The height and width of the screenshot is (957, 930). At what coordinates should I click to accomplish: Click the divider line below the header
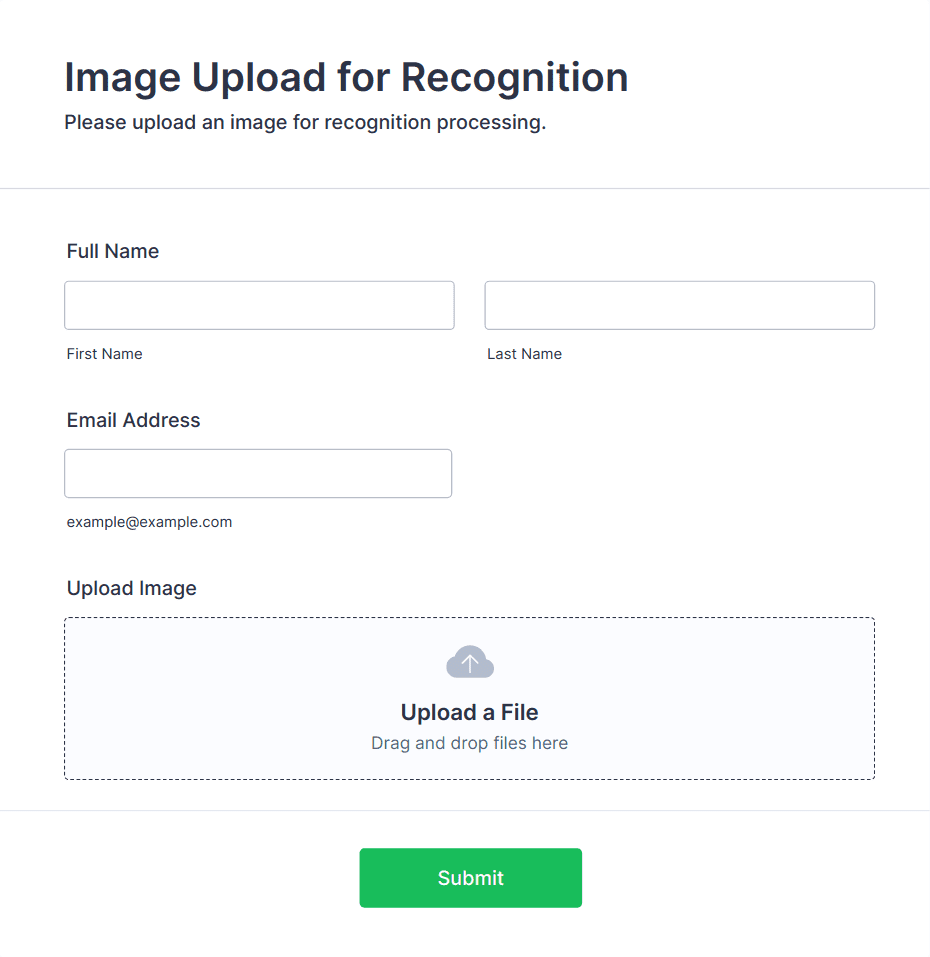[x=465, y=188]
